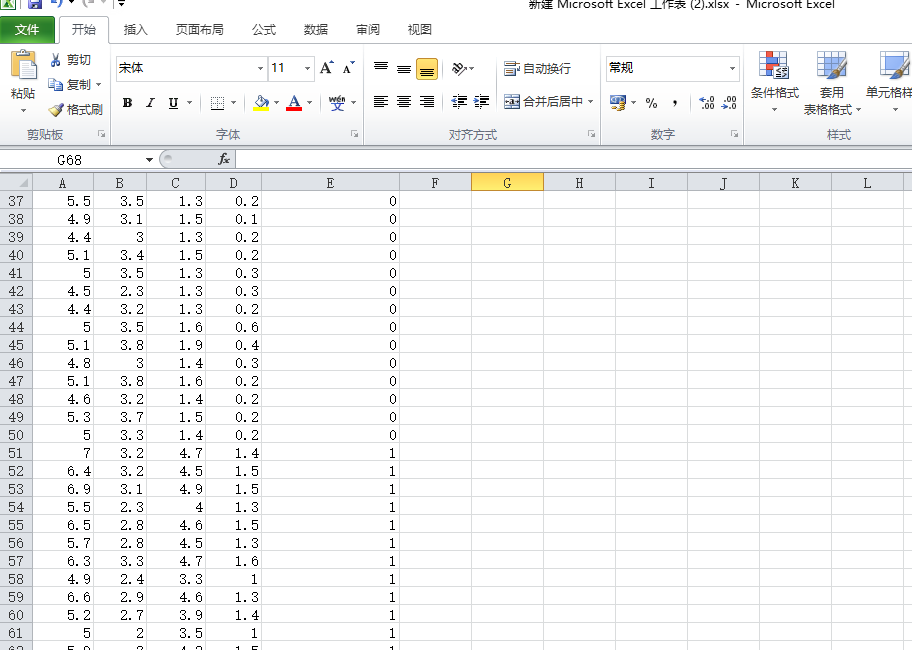Click Save icon in quick access toolbar
912x650 pixels.
click(x=35, y=3)
